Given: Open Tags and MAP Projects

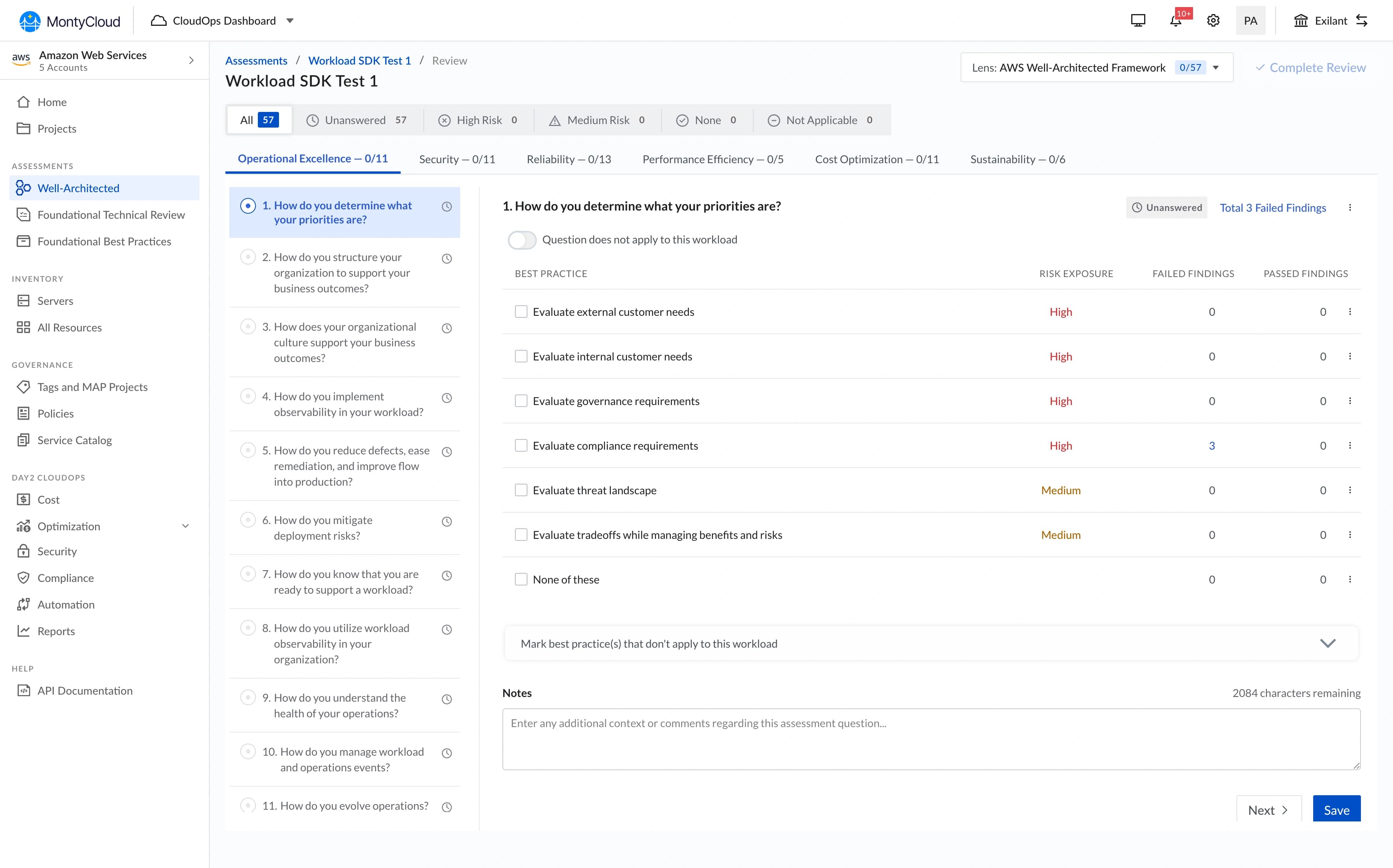Looking at the screenshot, I should click(x=92, y=387).
